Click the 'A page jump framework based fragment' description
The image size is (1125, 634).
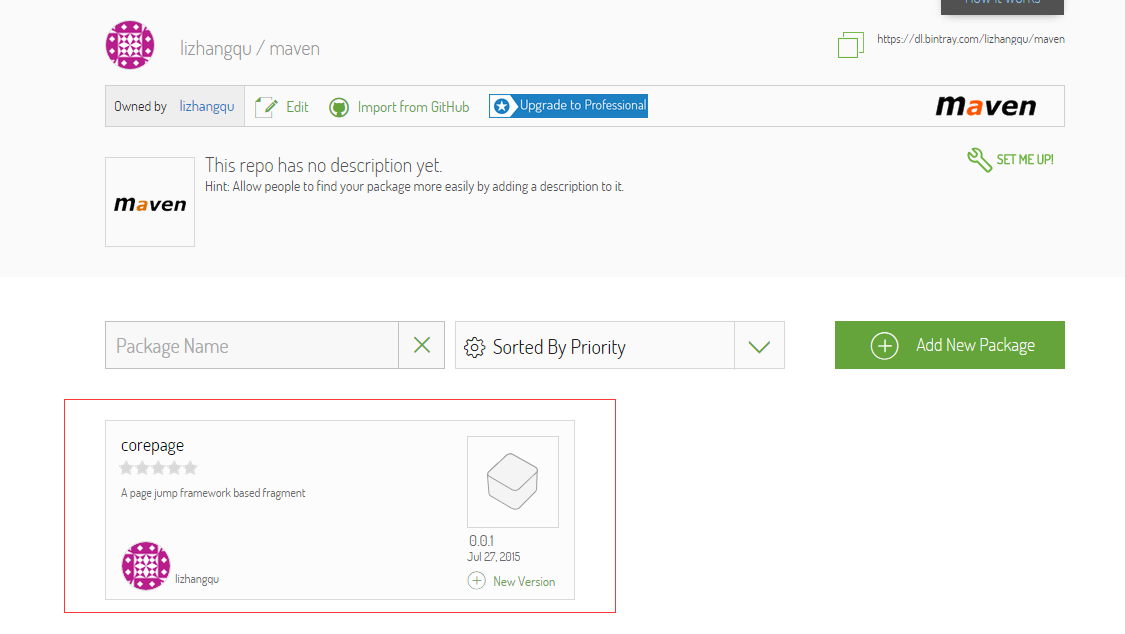coord(213,493)
